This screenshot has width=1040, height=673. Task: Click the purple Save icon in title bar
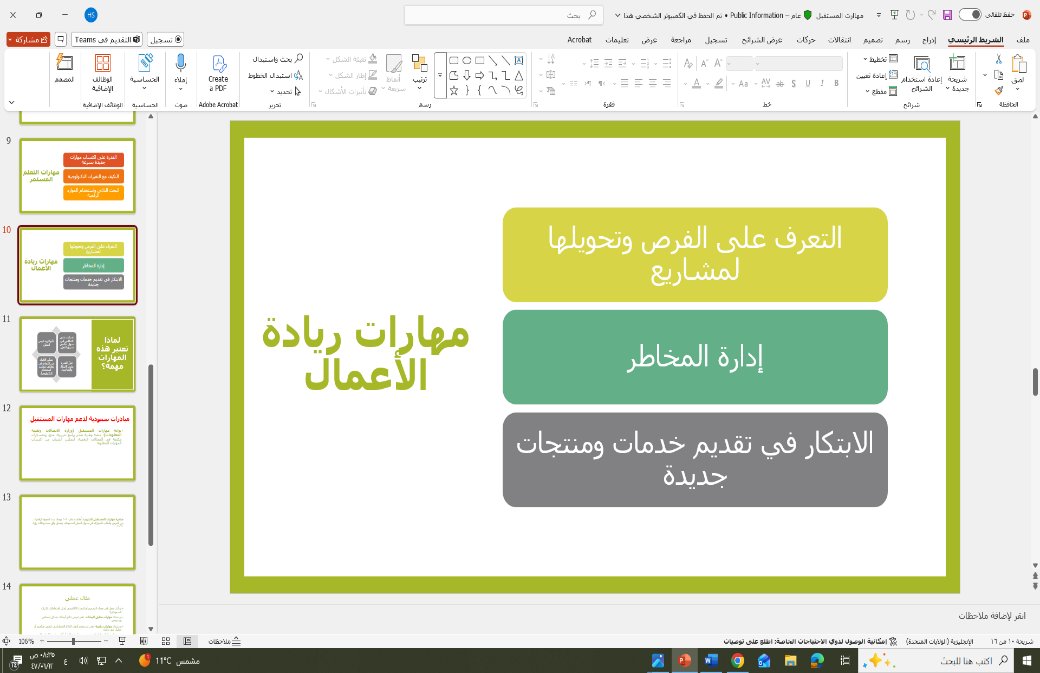947,15
